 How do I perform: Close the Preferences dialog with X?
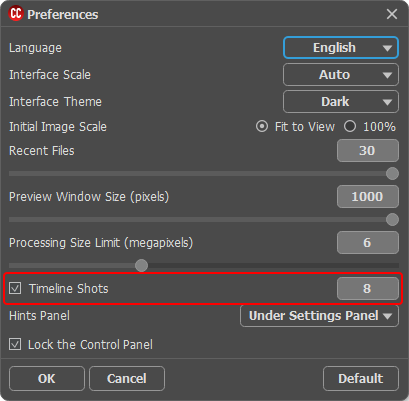point(392,14)
